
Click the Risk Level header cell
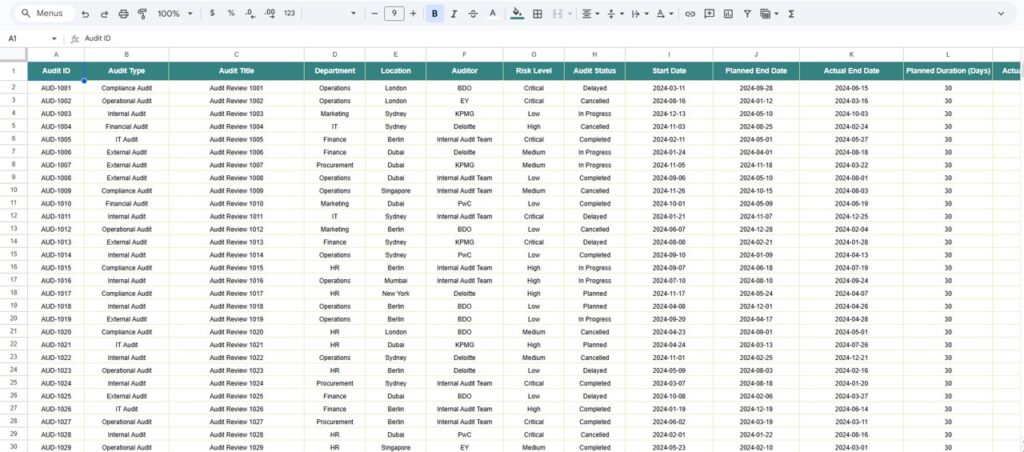534,71
